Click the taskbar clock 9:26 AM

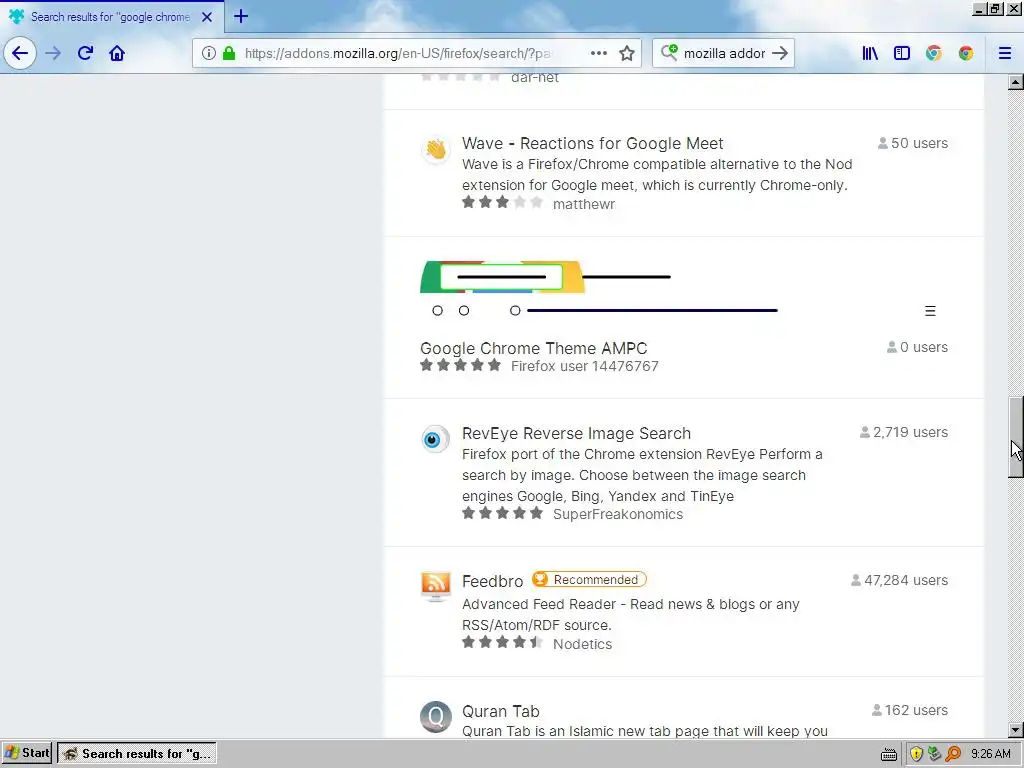tap(991, 754)
